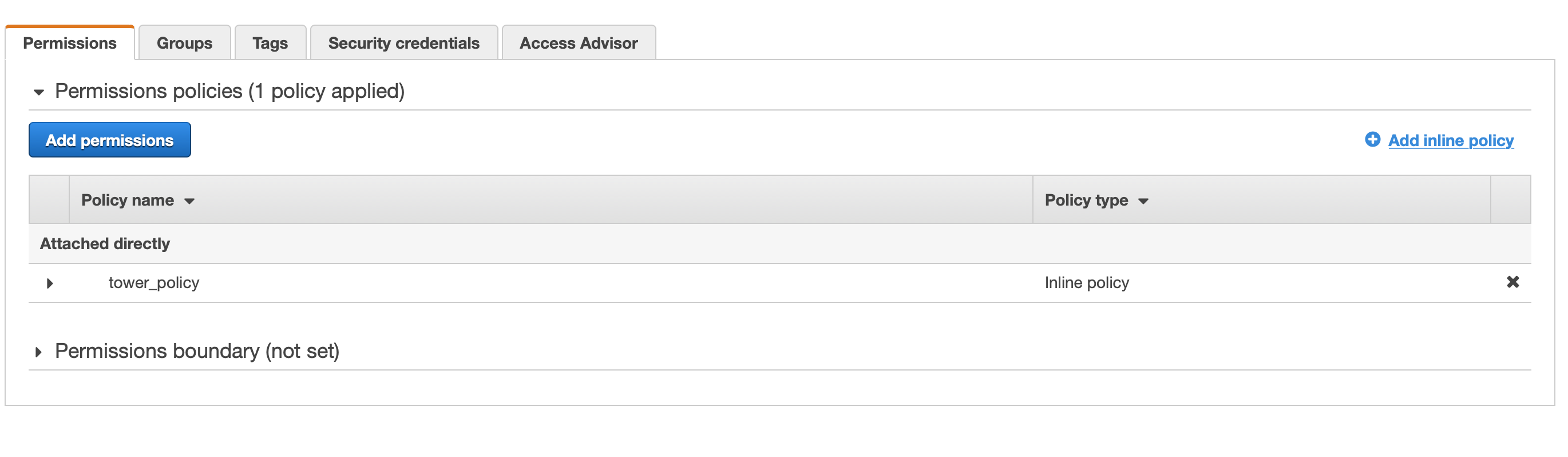Image resolution: width=1568 pixels, height=457 pixels.
Task: Click the Policy name sort arrow
Action: [189, 201]
